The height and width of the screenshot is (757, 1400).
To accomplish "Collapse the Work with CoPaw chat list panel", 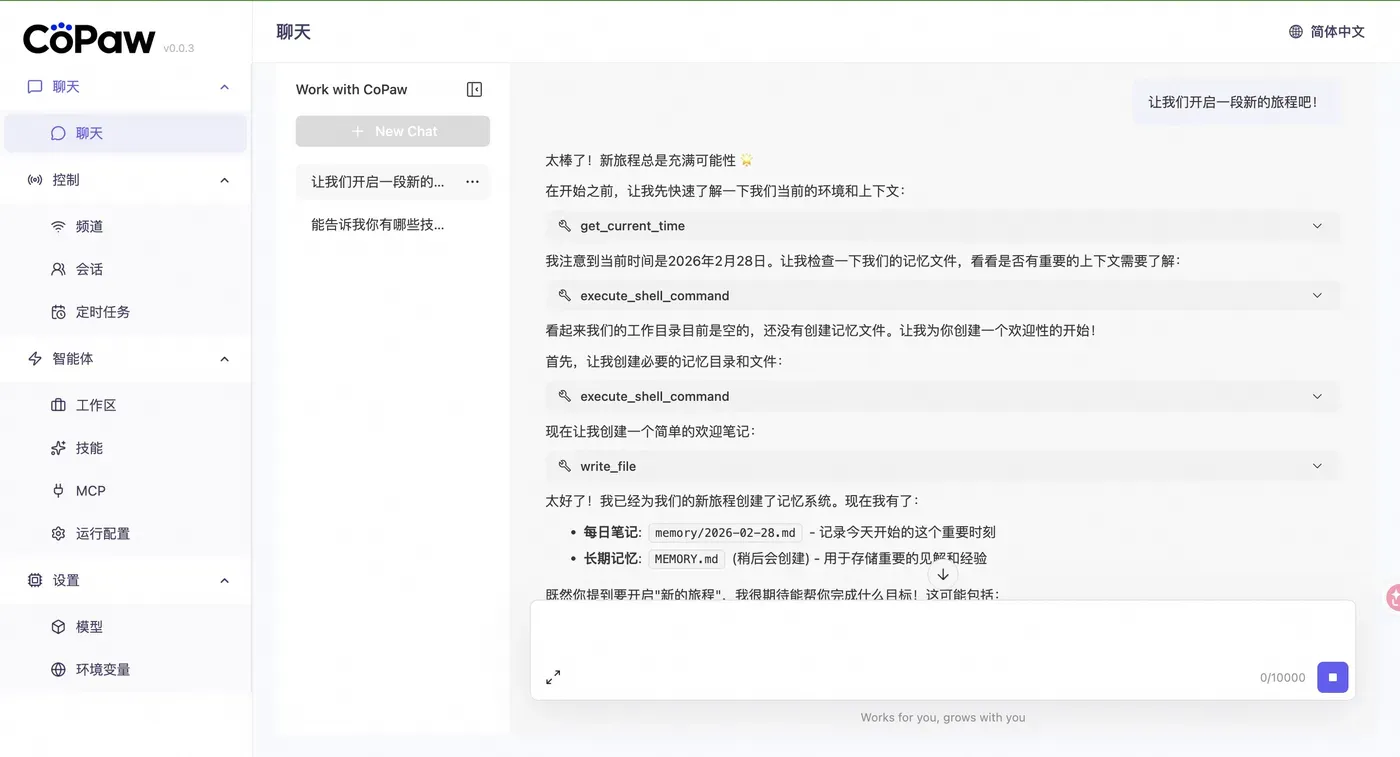I will click(474, 89).
